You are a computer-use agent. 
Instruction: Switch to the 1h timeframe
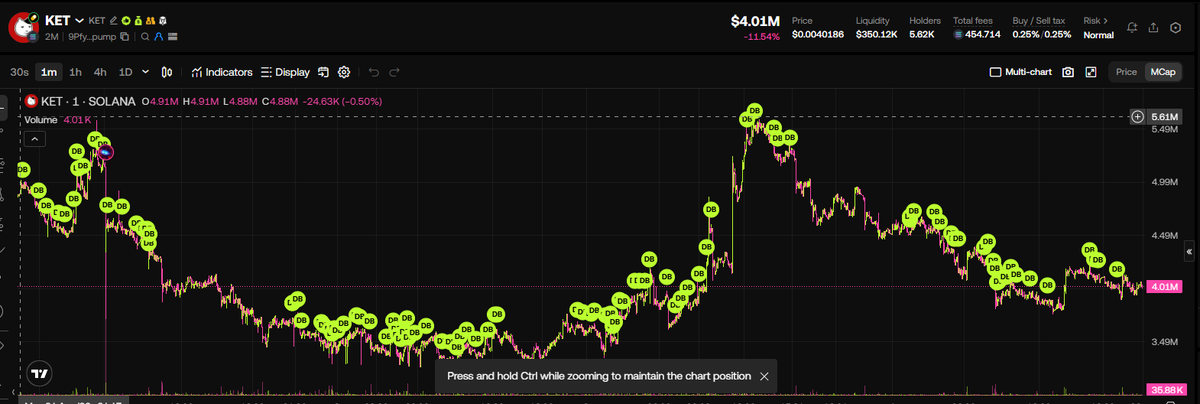click(75, 72)
